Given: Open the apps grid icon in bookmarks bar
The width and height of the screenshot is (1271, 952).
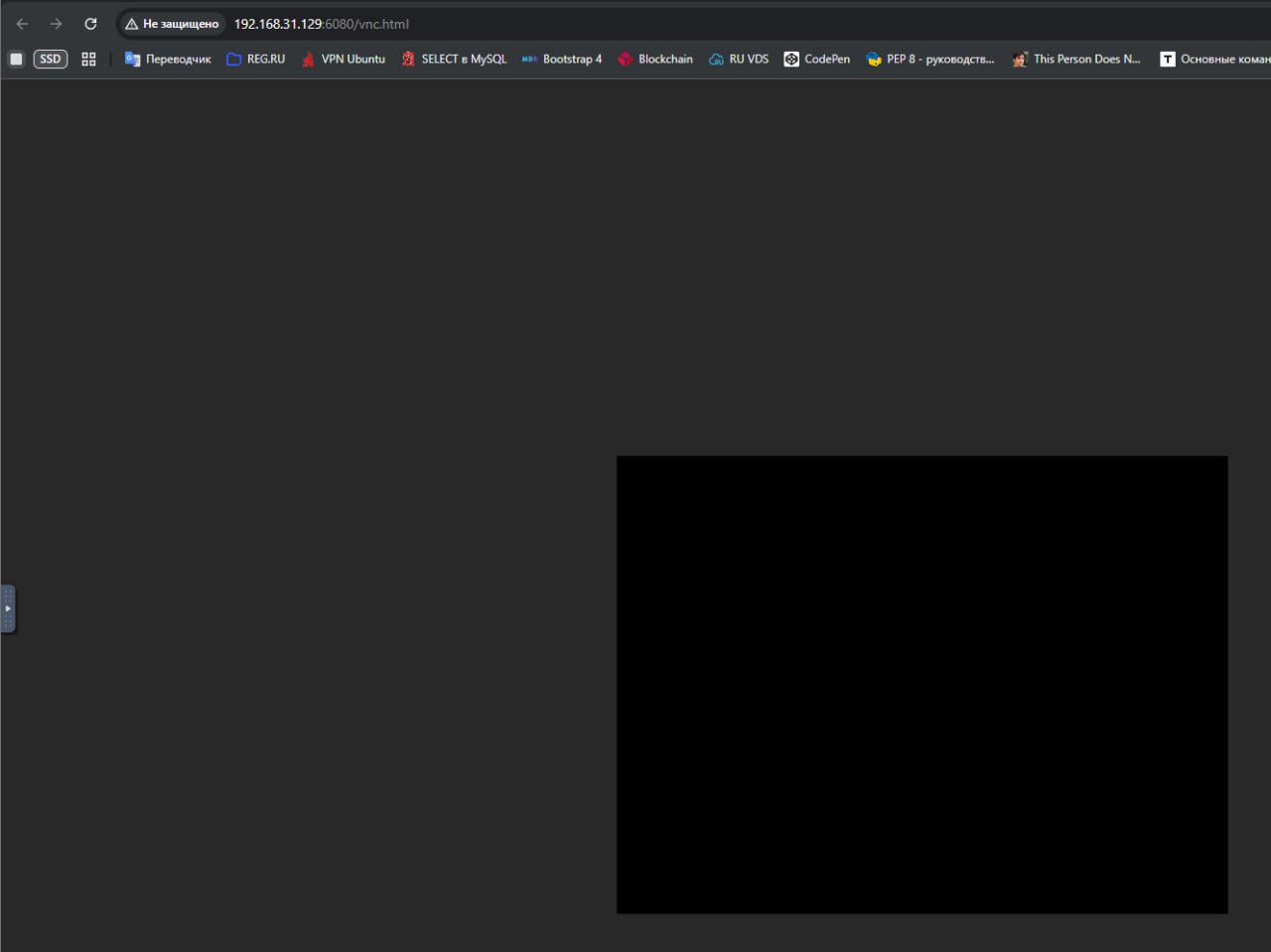Looking at the screenshot, I should pyautogui.click(x=88, y=60).
